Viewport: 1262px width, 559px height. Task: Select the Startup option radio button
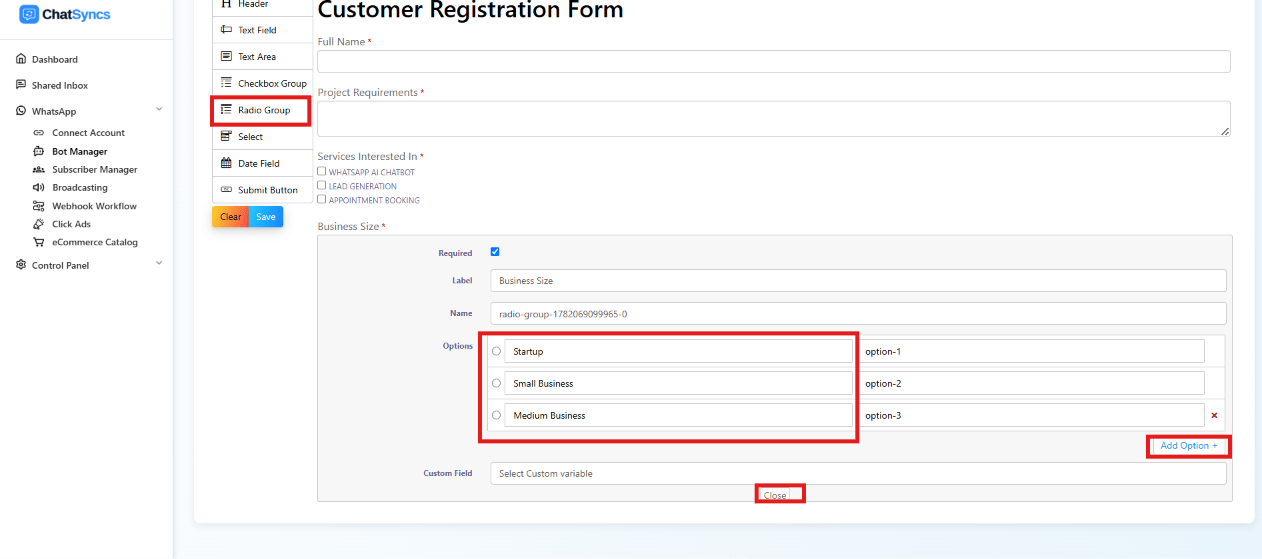pyautogui.click(x=497, y=351)
